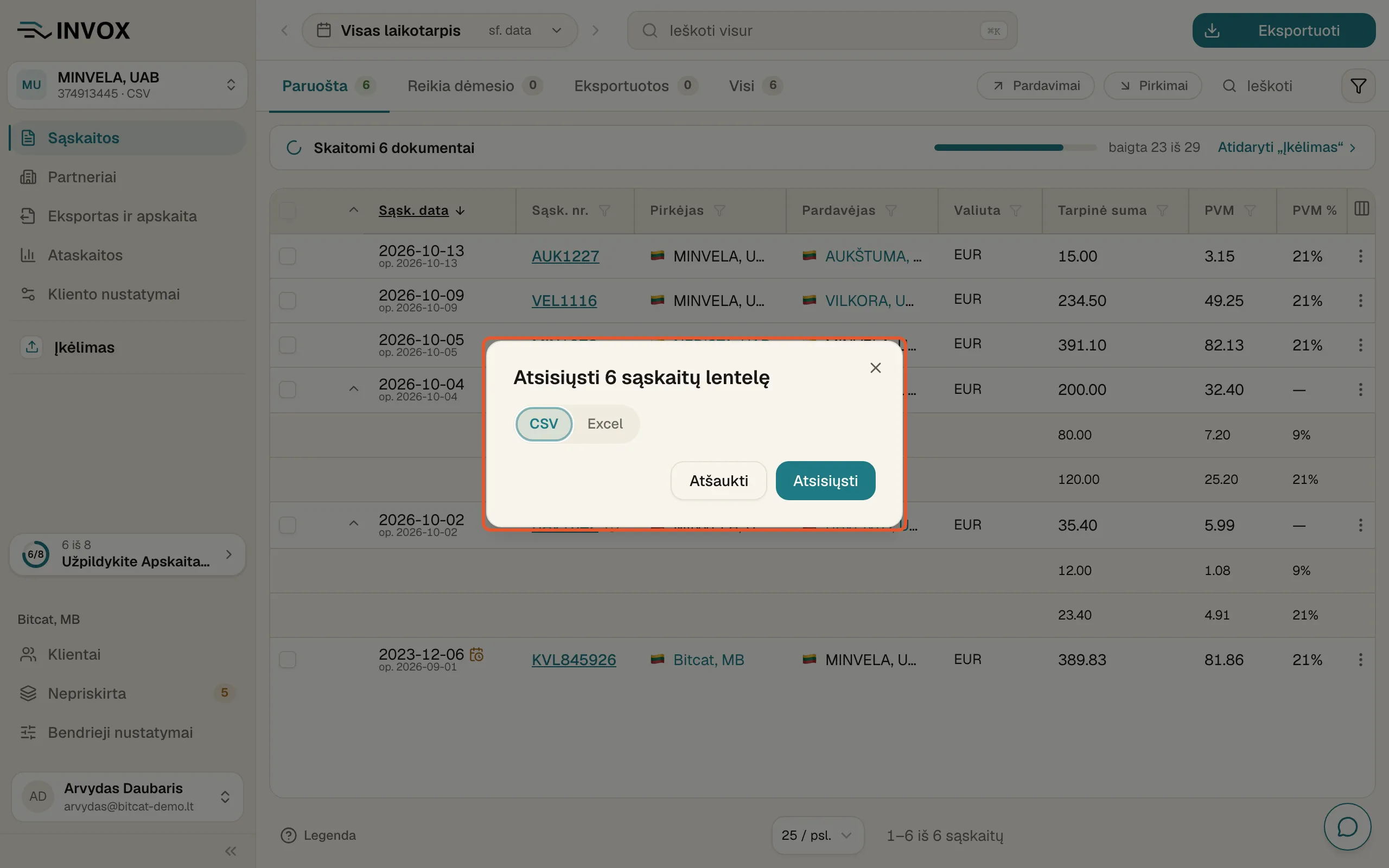1389x868 pixels.
Task: Open Klientai users icon
Action: coord(28,654)
